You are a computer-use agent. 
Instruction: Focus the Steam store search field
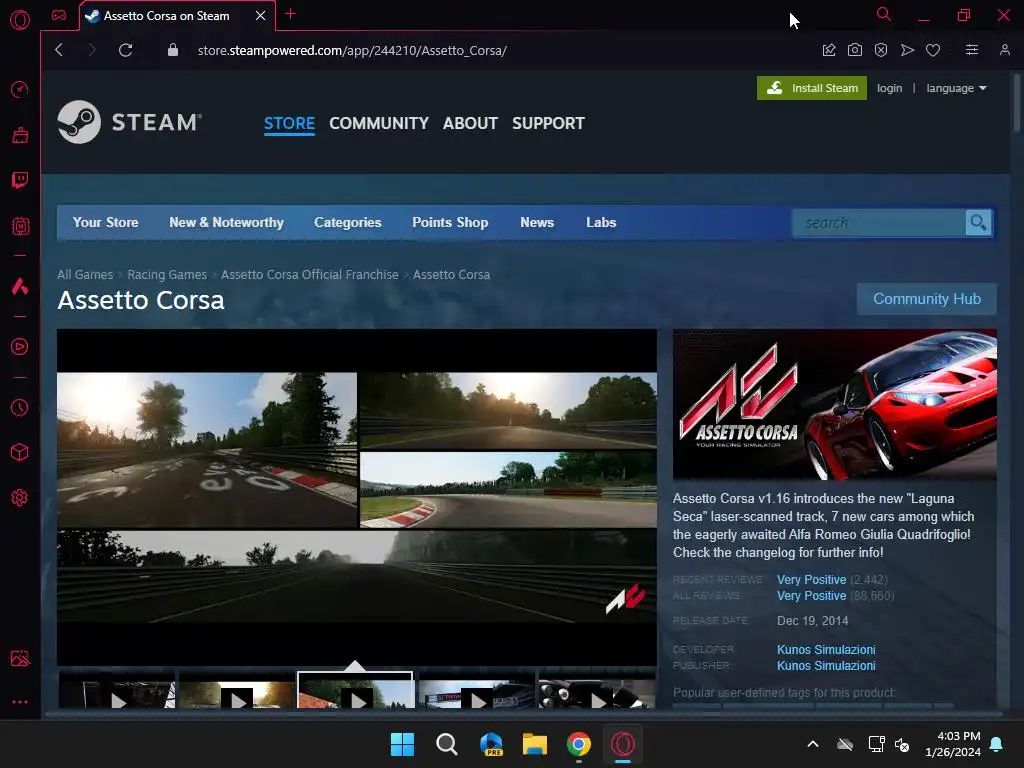878,223
